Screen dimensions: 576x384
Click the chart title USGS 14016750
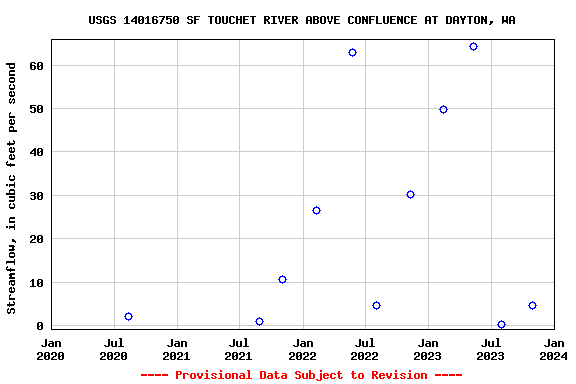tap(302, 20)
